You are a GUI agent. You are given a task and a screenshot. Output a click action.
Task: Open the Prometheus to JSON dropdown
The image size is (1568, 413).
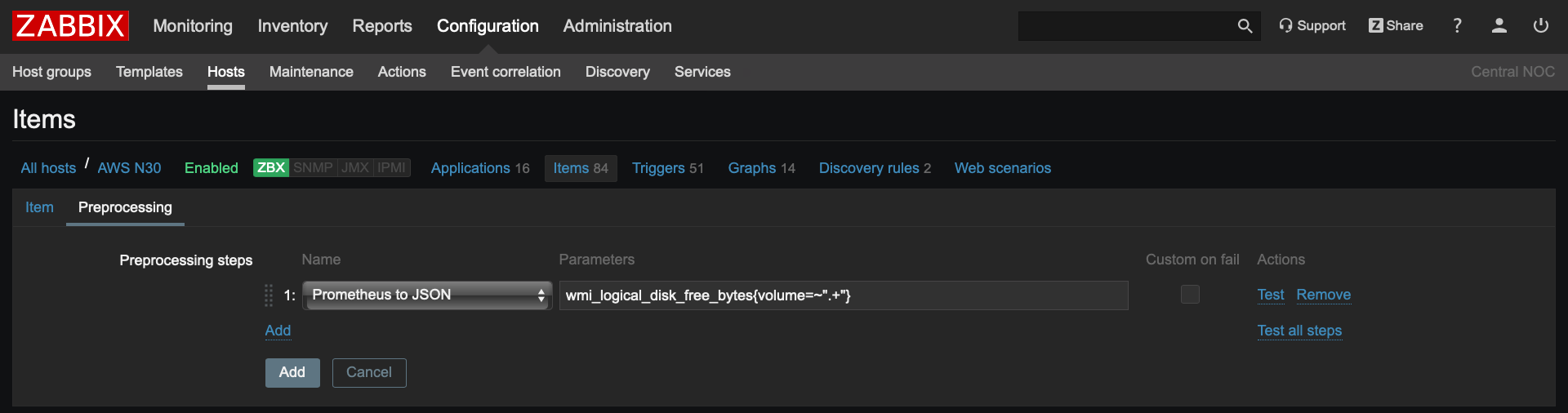(427, 295)
